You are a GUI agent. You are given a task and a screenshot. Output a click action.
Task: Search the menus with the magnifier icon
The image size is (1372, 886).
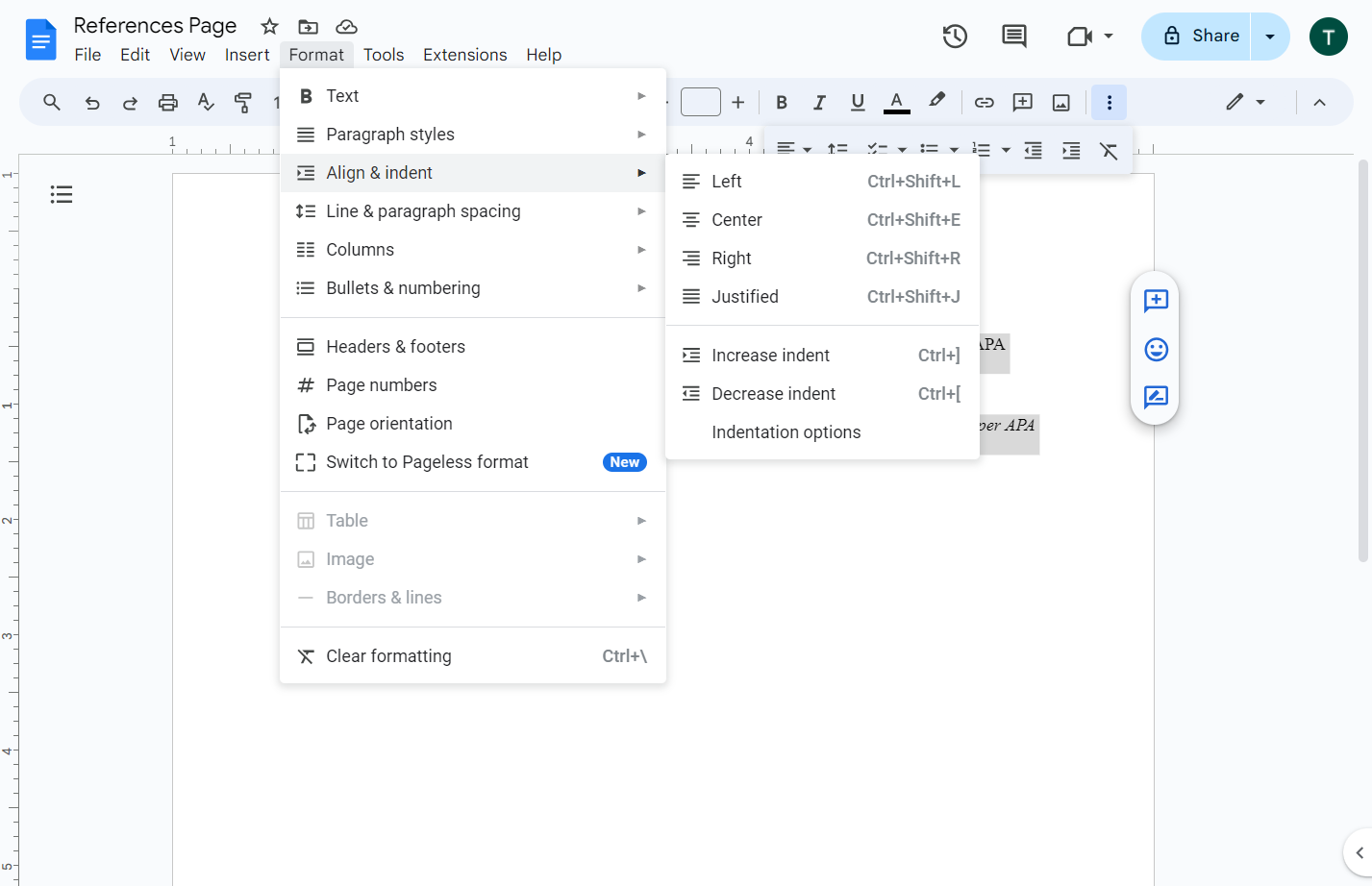pyautogui.click(x=52, y=102)
